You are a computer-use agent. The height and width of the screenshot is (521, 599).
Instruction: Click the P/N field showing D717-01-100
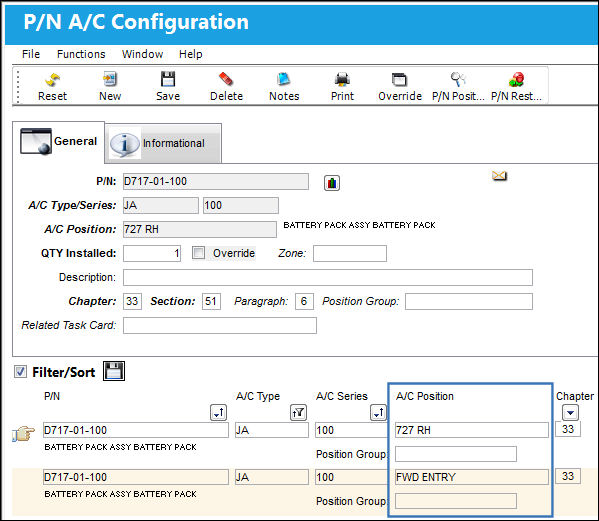(x=215, y=181)
